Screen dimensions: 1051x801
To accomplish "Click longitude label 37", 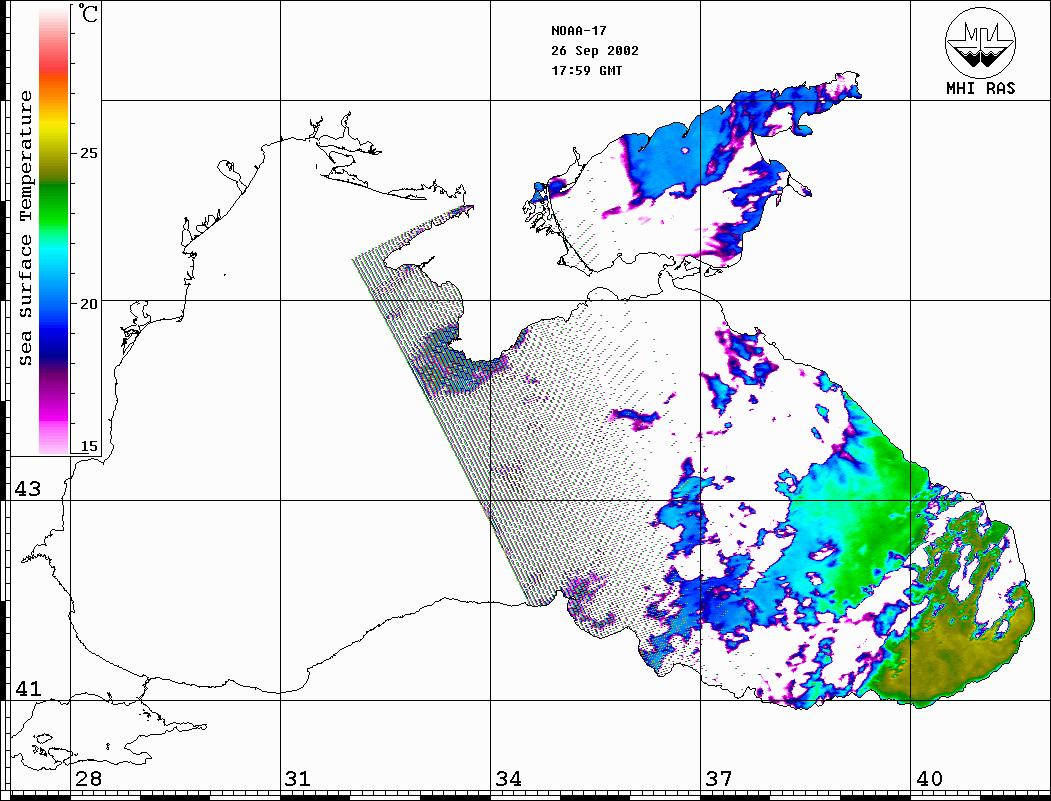I will [719, 778].
